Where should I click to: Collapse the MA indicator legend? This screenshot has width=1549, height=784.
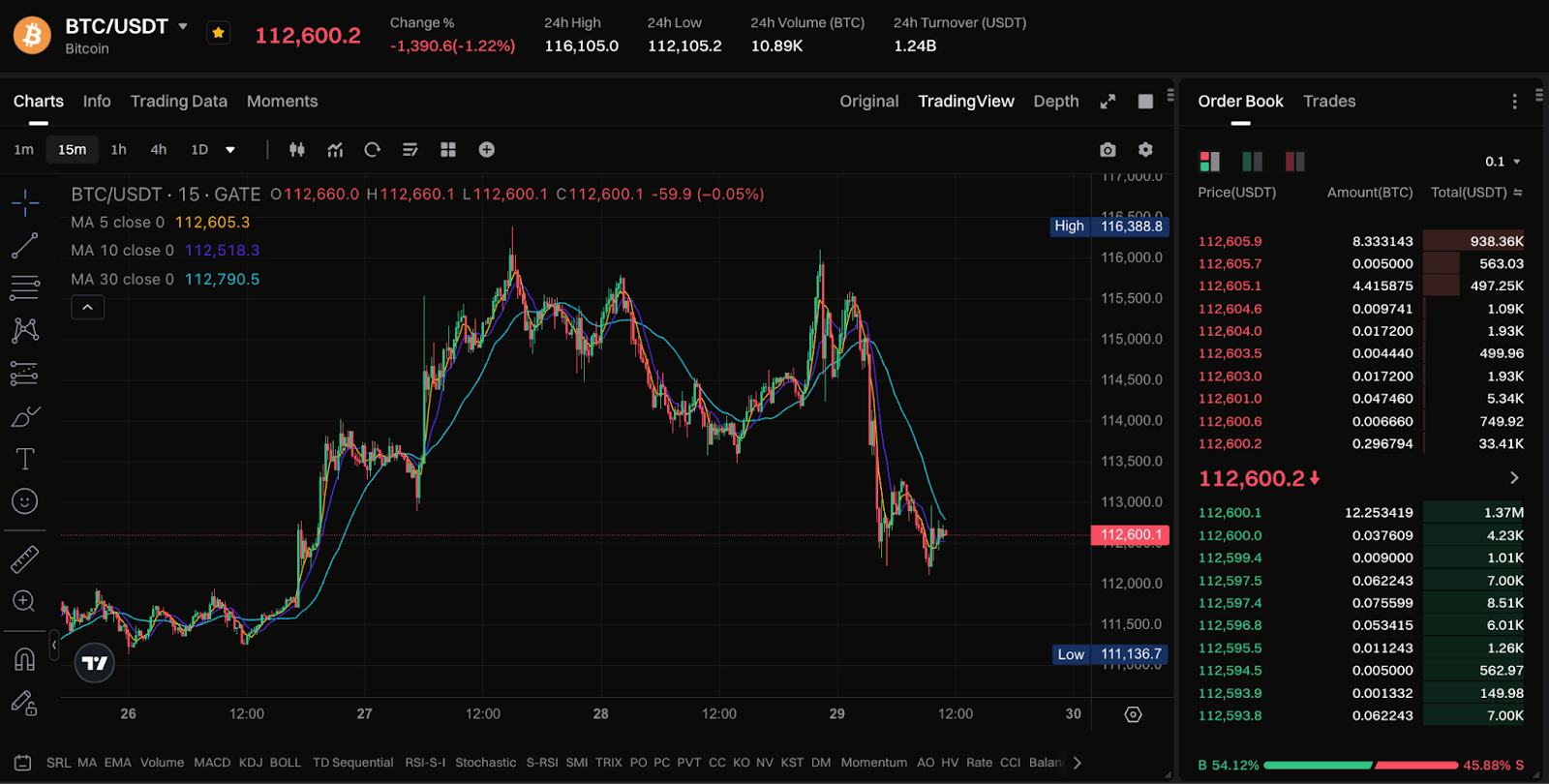tap(87, 307)
